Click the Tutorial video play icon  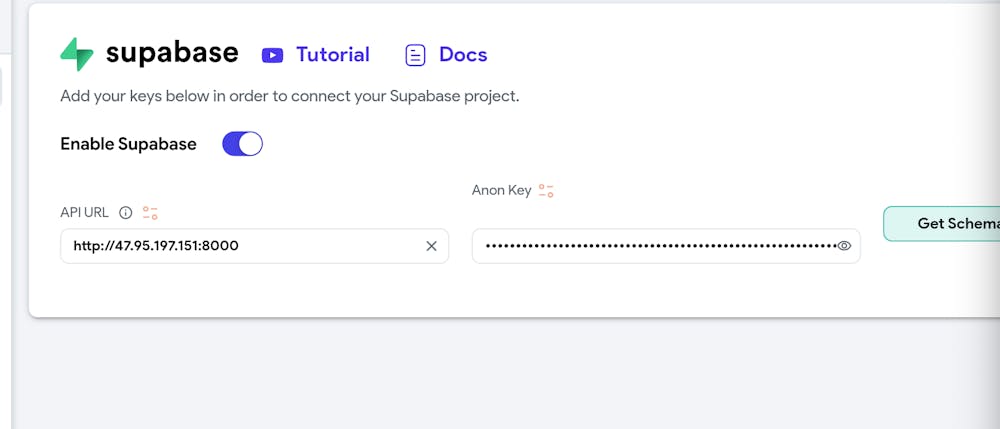(x=272, y=55)
